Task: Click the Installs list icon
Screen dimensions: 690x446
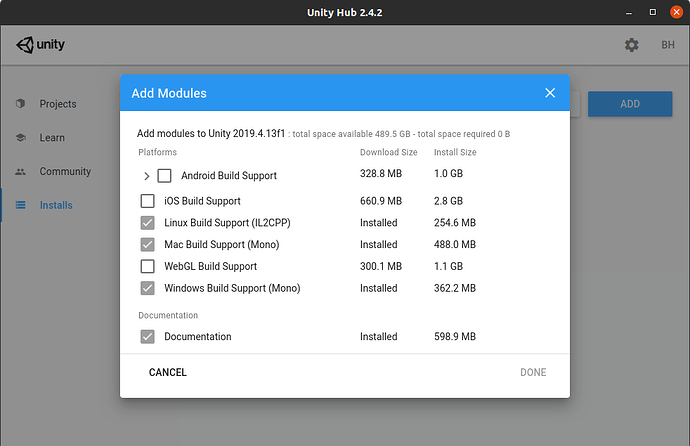Action: click(x=20, y=206)
